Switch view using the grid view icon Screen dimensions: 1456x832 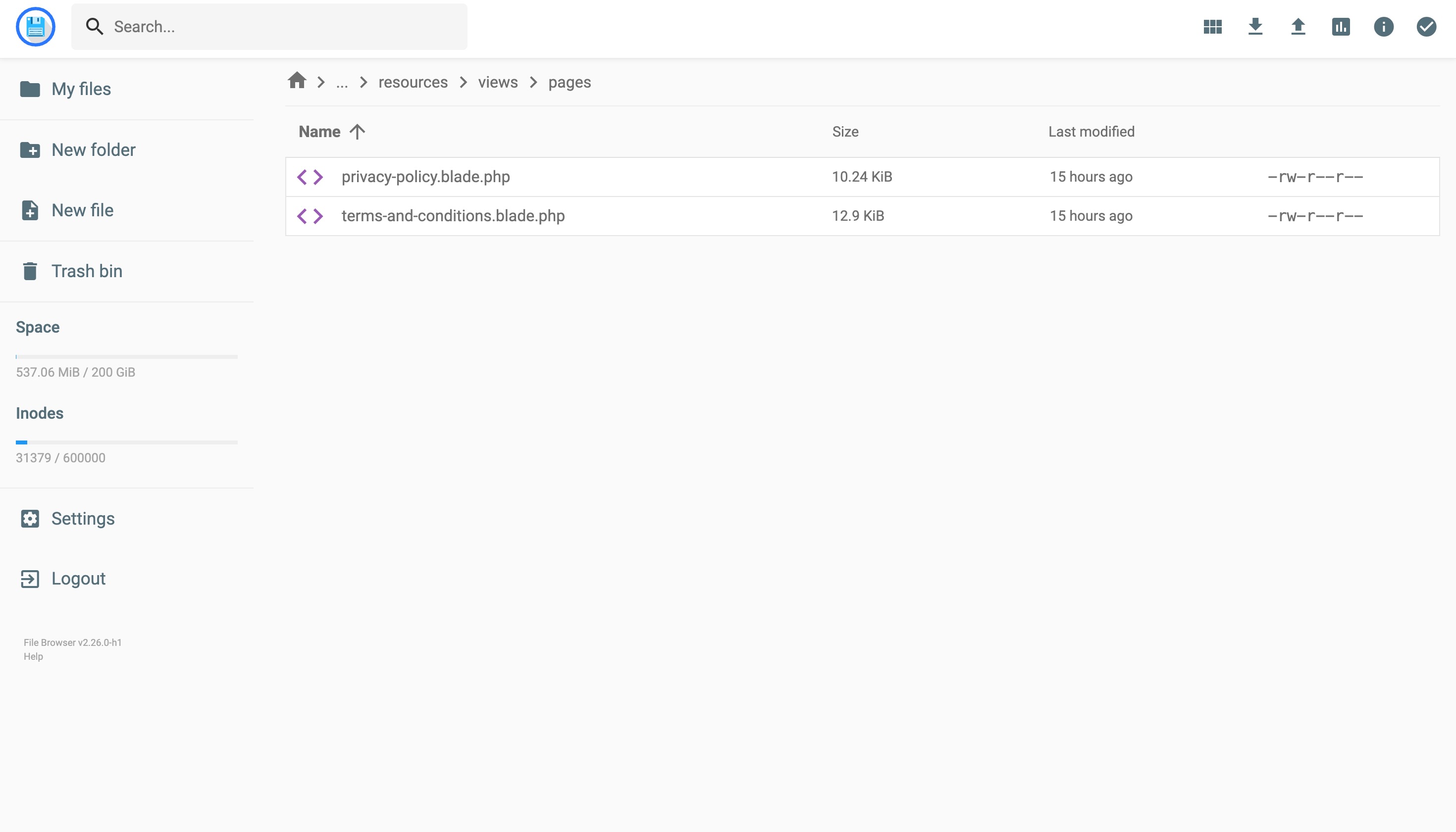[1212, 27]
